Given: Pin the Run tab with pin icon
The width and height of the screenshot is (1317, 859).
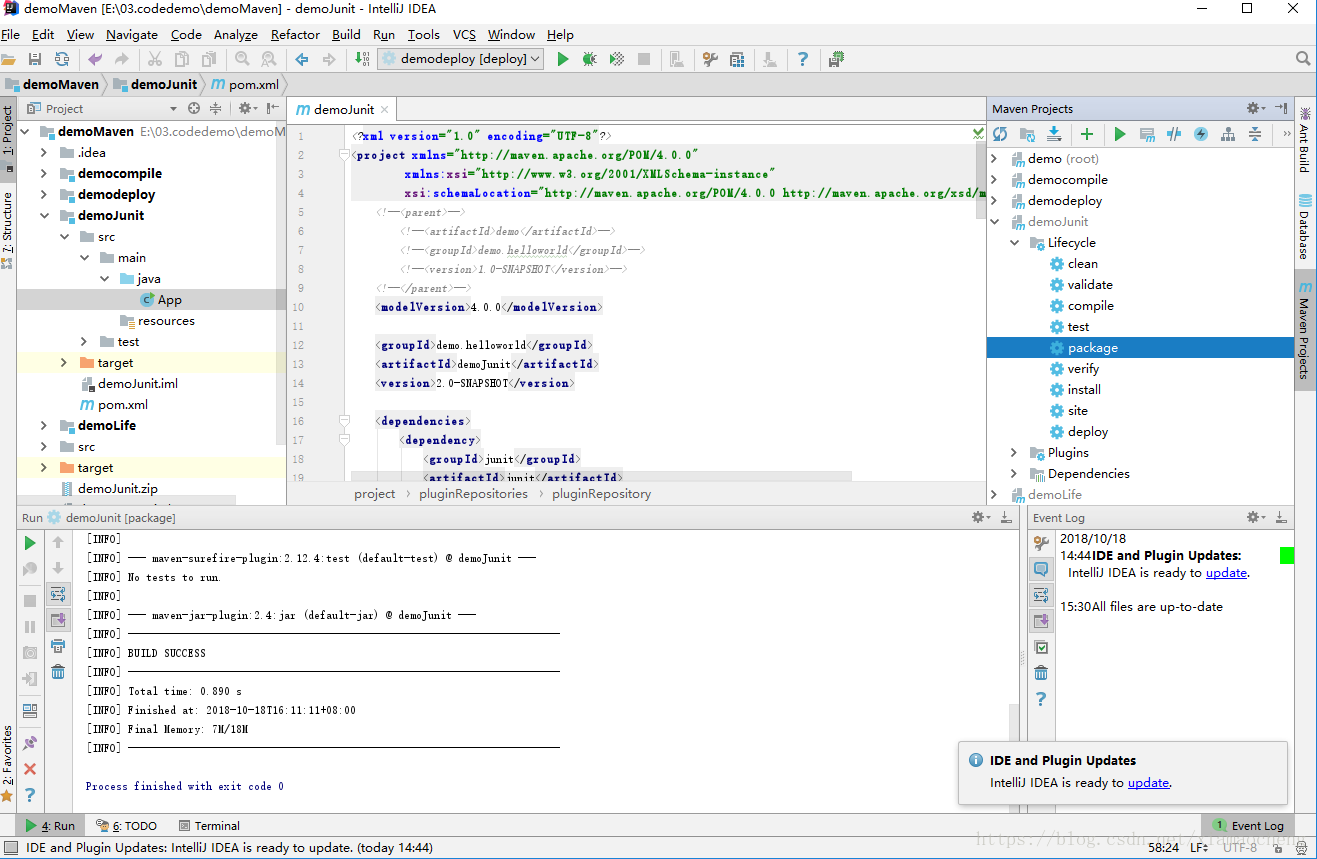Looking at the screenshot, I should click(30, 743).
